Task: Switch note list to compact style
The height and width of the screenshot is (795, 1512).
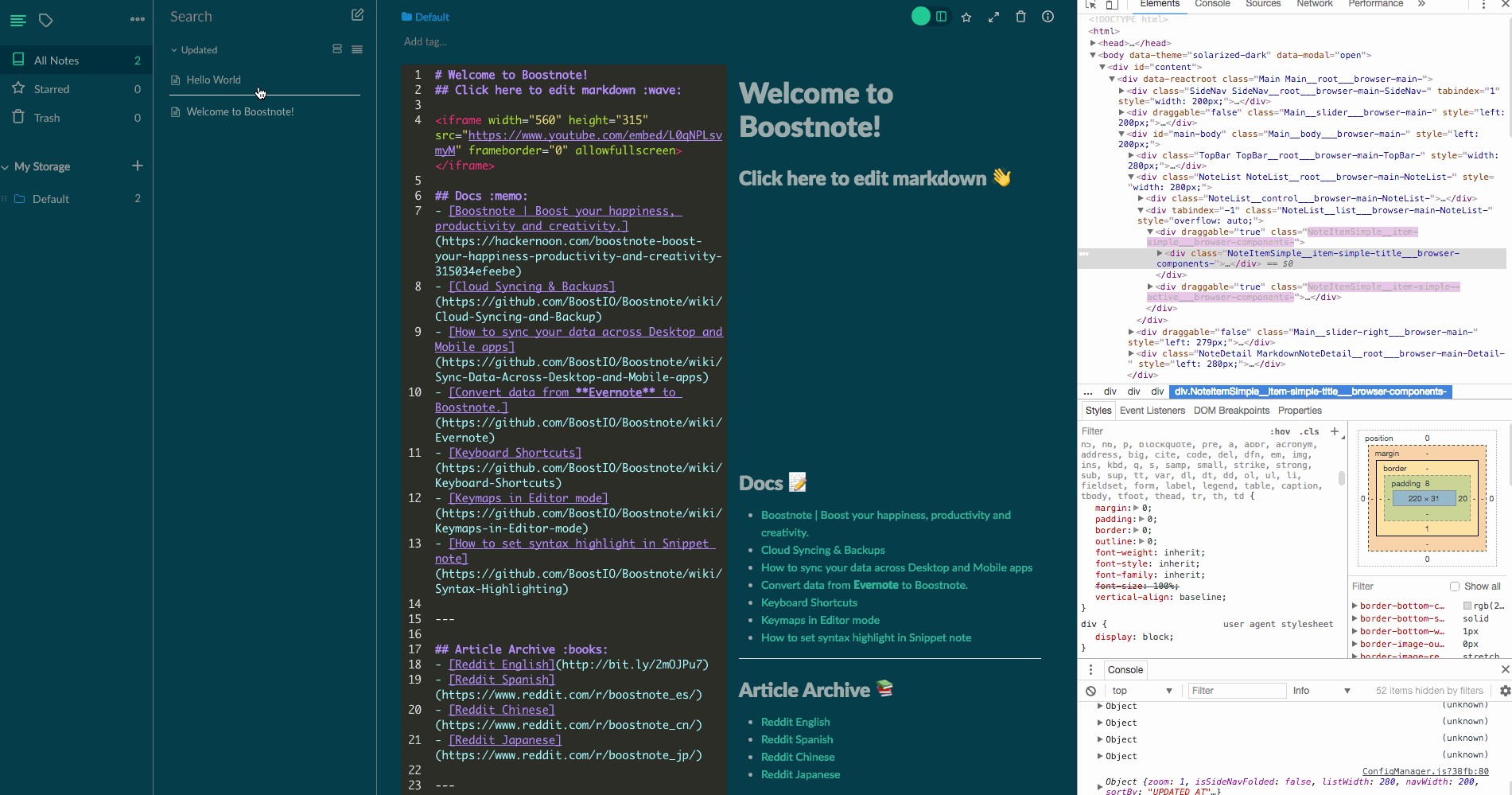Action: (x=357, y=49)
